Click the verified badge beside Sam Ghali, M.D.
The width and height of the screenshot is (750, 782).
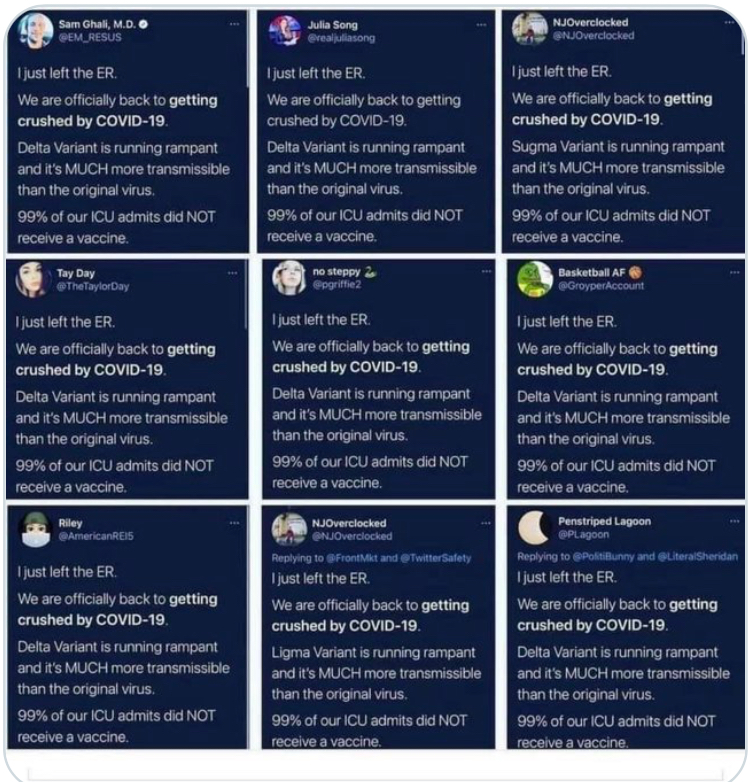click(142, 21)
